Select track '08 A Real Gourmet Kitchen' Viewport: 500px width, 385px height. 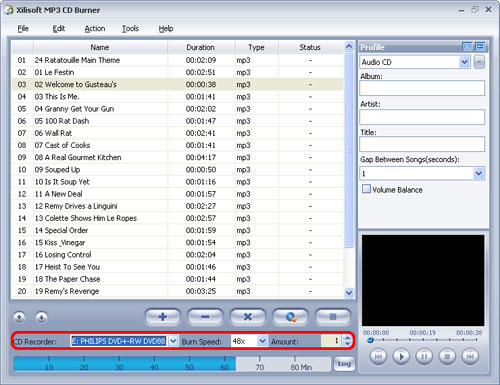coord(178,157)
